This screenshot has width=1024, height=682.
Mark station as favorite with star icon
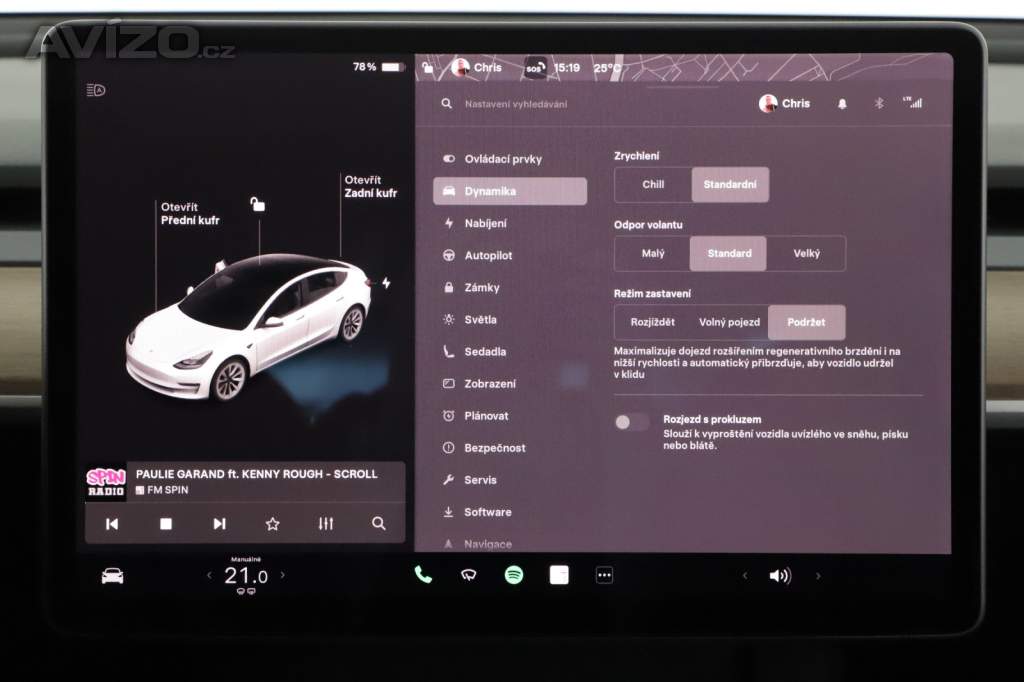tap(272, 524)
